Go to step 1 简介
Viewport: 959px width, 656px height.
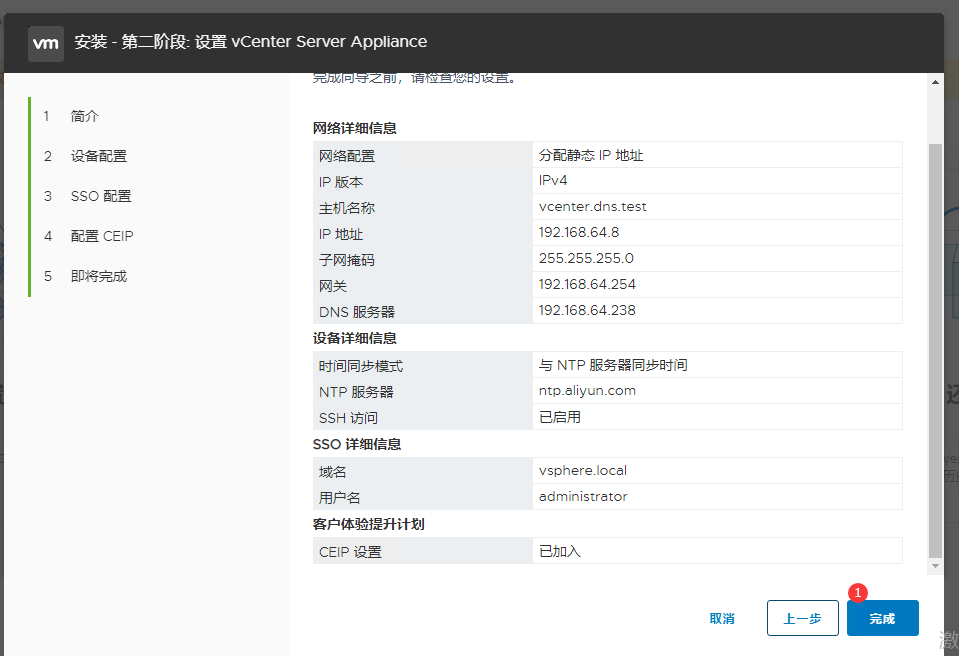[x=85, y=116]
